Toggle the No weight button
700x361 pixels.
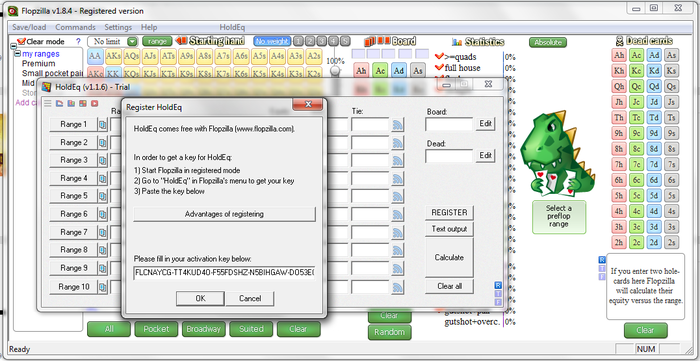tap(272, 41)
